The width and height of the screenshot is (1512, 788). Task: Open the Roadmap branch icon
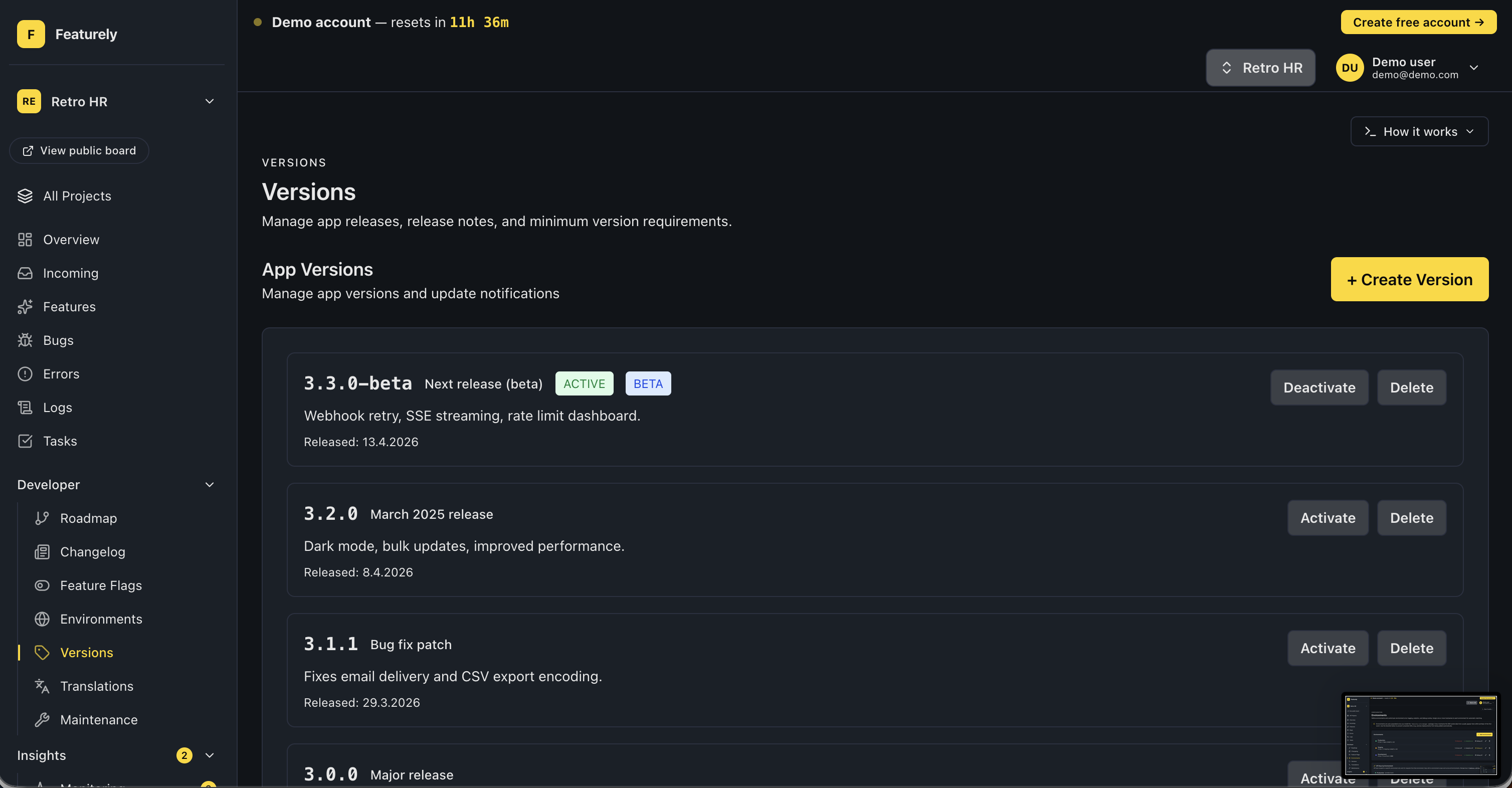(x=42, y=518)
